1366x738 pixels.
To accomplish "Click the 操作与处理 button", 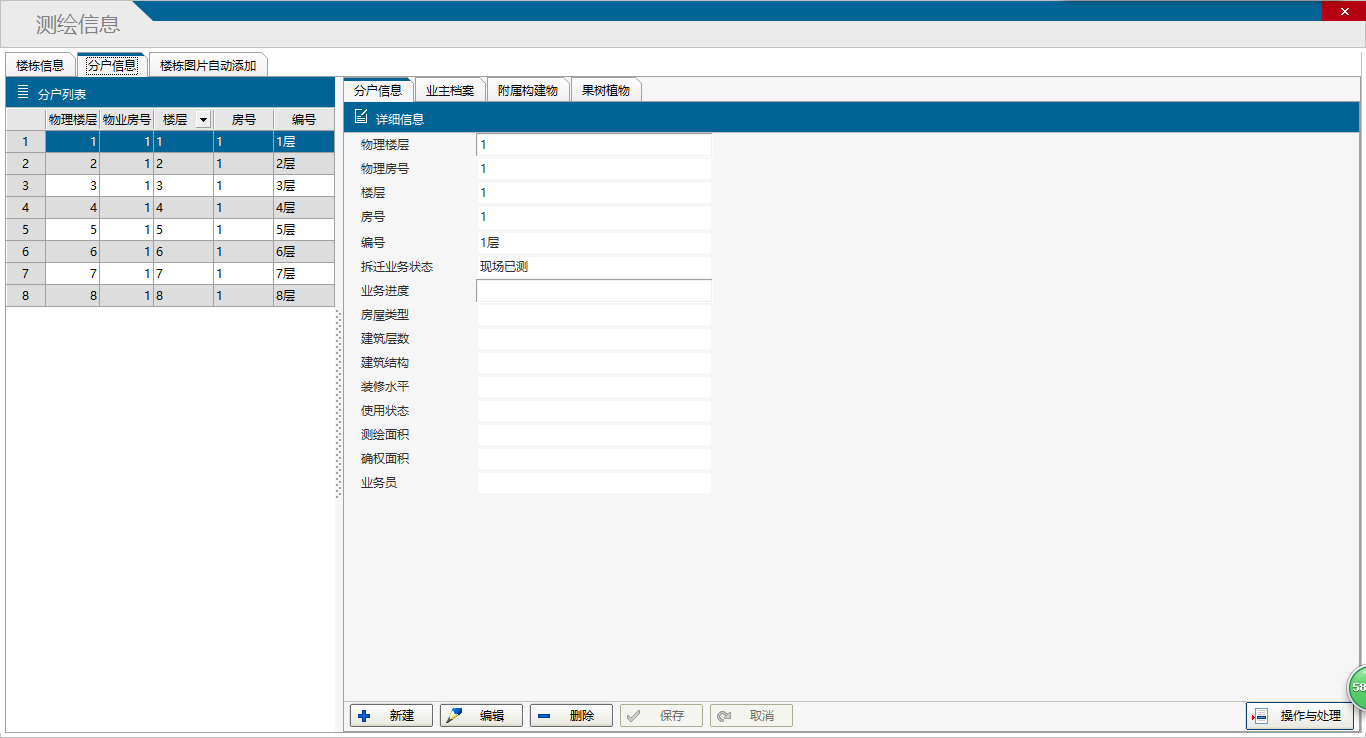I will tap(1310, 716).
